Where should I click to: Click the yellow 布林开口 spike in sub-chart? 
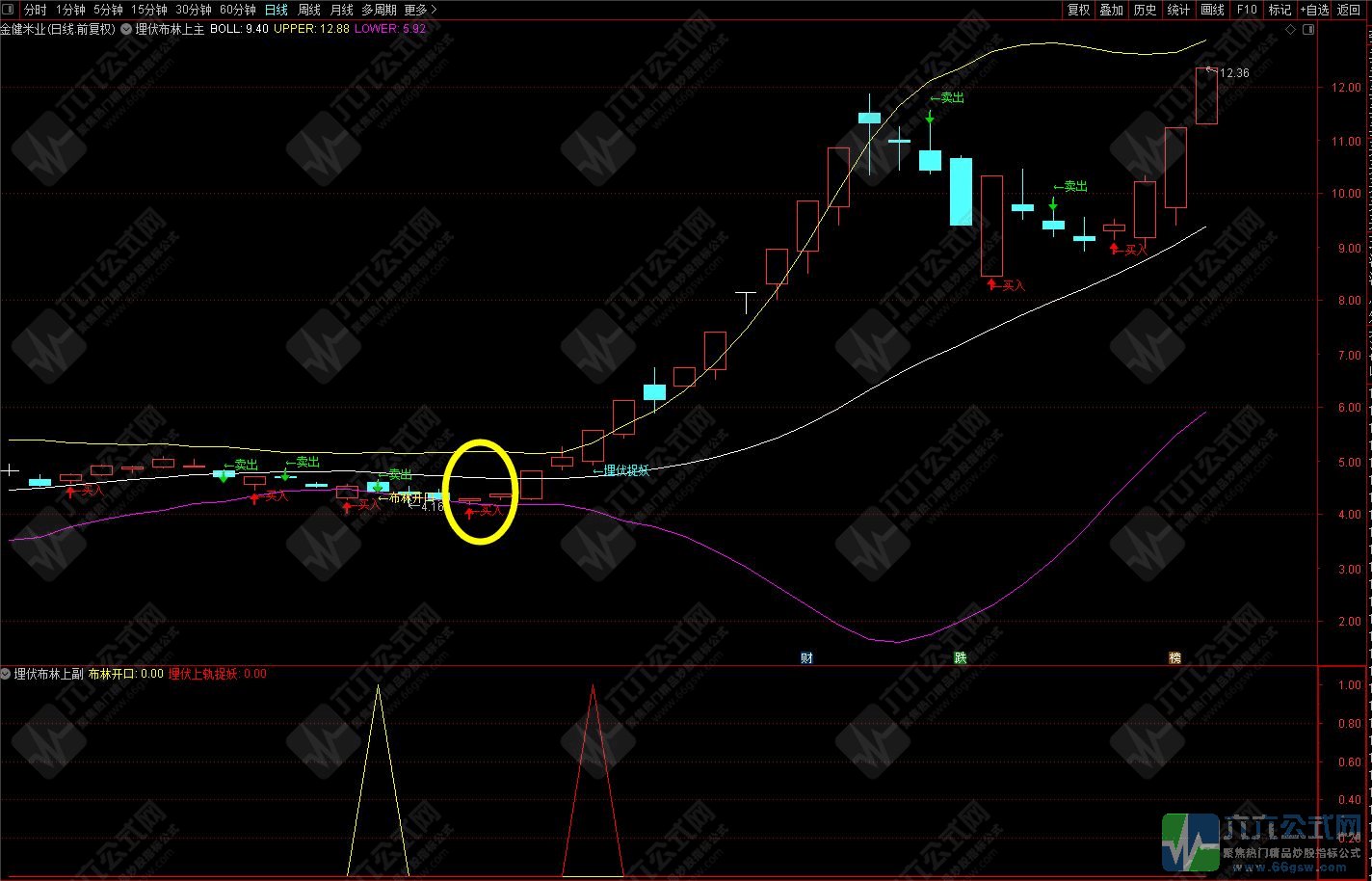tap(378, 781)
